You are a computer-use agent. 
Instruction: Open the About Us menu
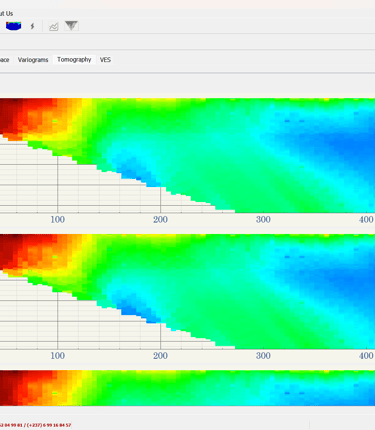[6, 14]
